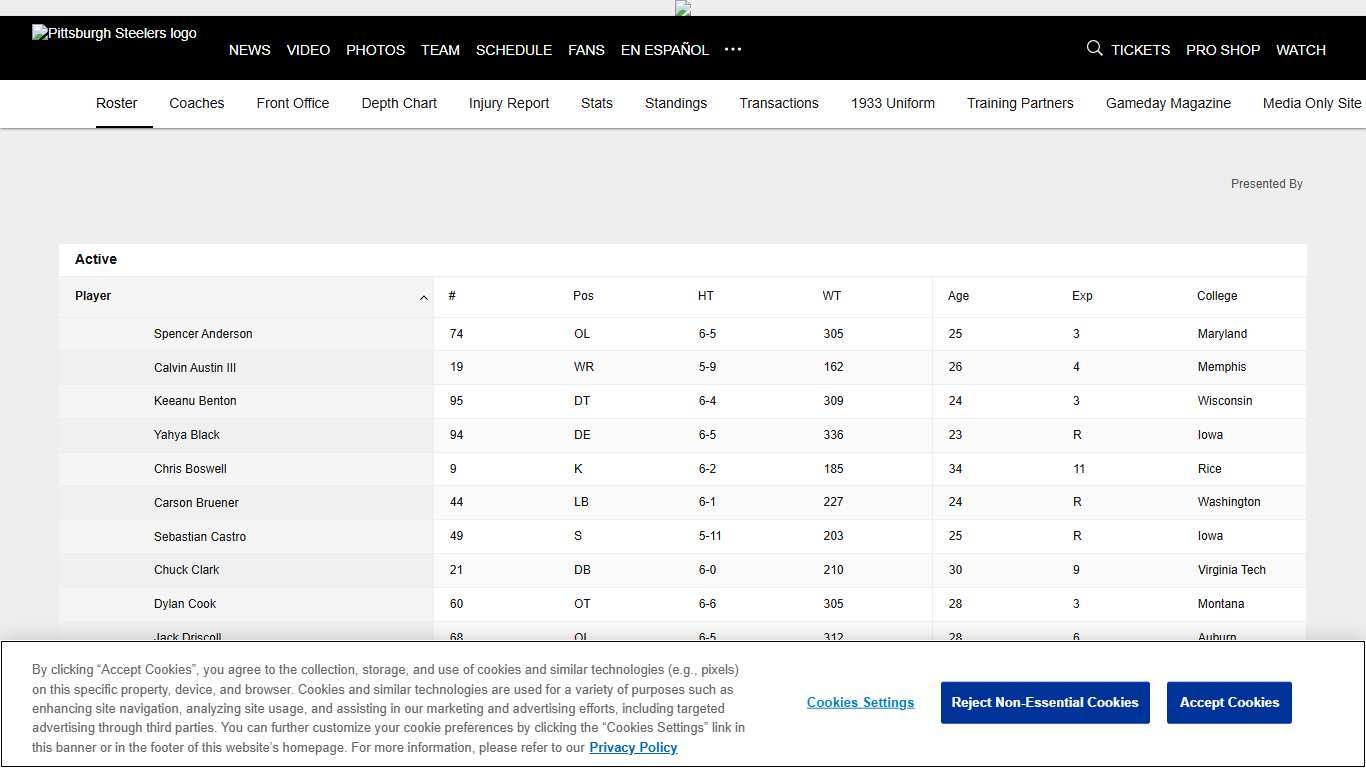Collapse the sort chevron on Player column
The width and height of the screenshot is (1366, 768).
(x=423, y=297)
